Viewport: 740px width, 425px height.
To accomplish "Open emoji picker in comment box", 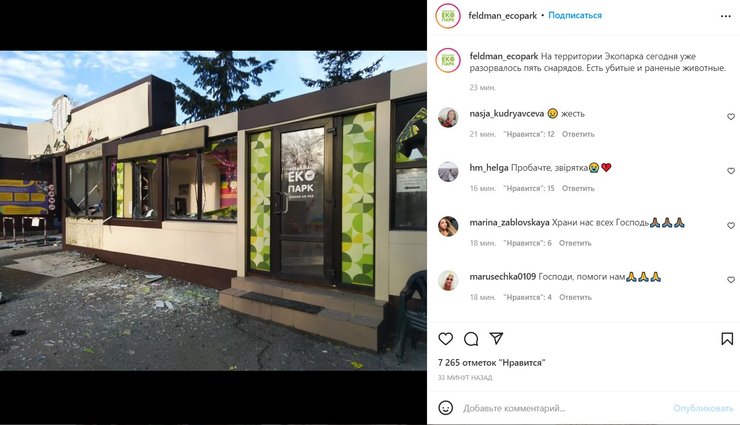I will click(x=446, y=408).
